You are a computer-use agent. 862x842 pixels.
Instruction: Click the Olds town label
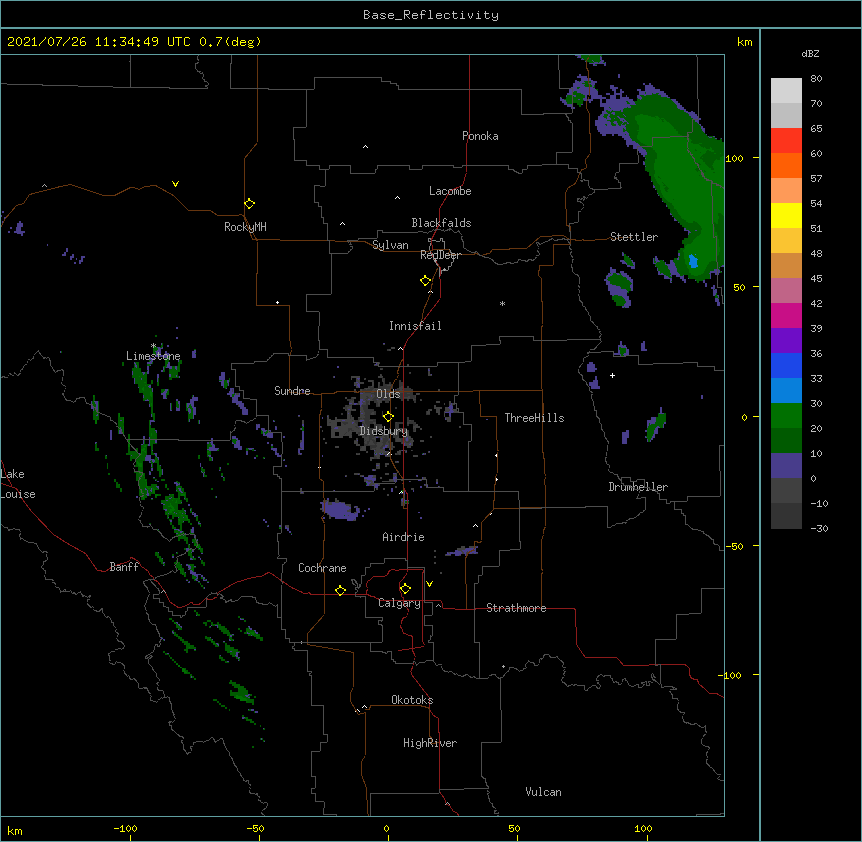point(388,394)
